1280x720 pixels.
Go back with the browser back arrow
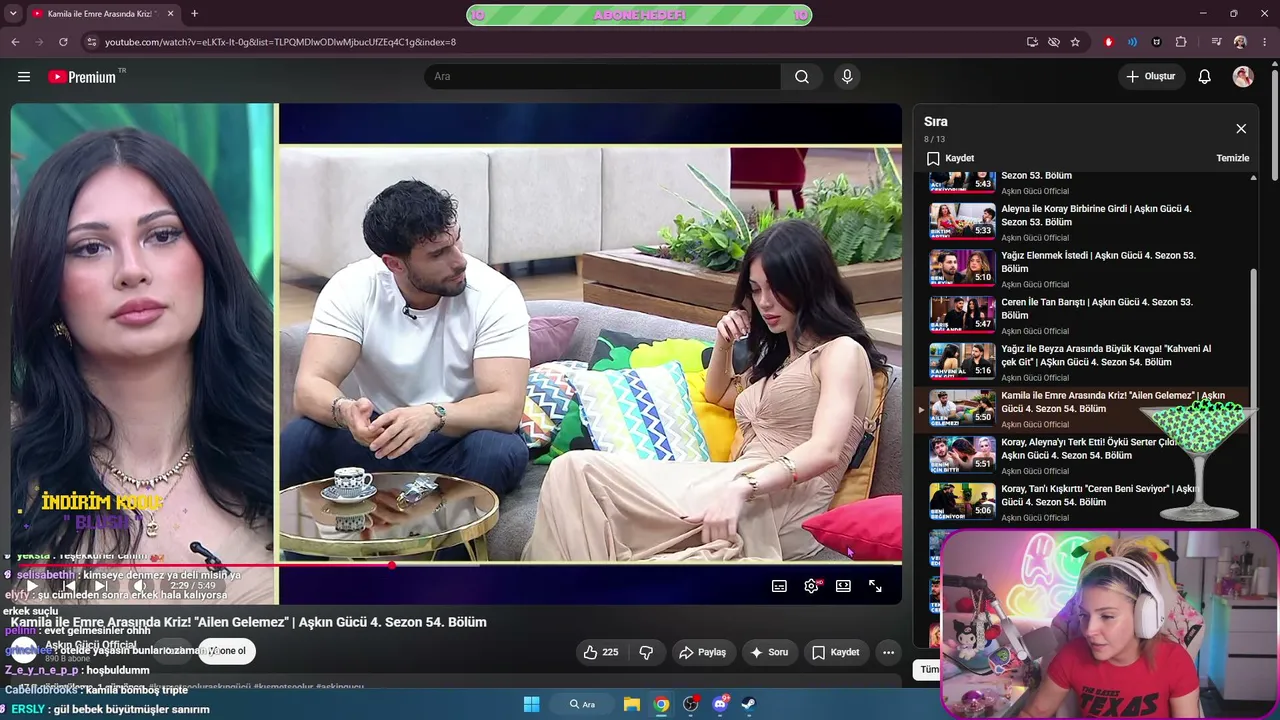tap(15, 42)
